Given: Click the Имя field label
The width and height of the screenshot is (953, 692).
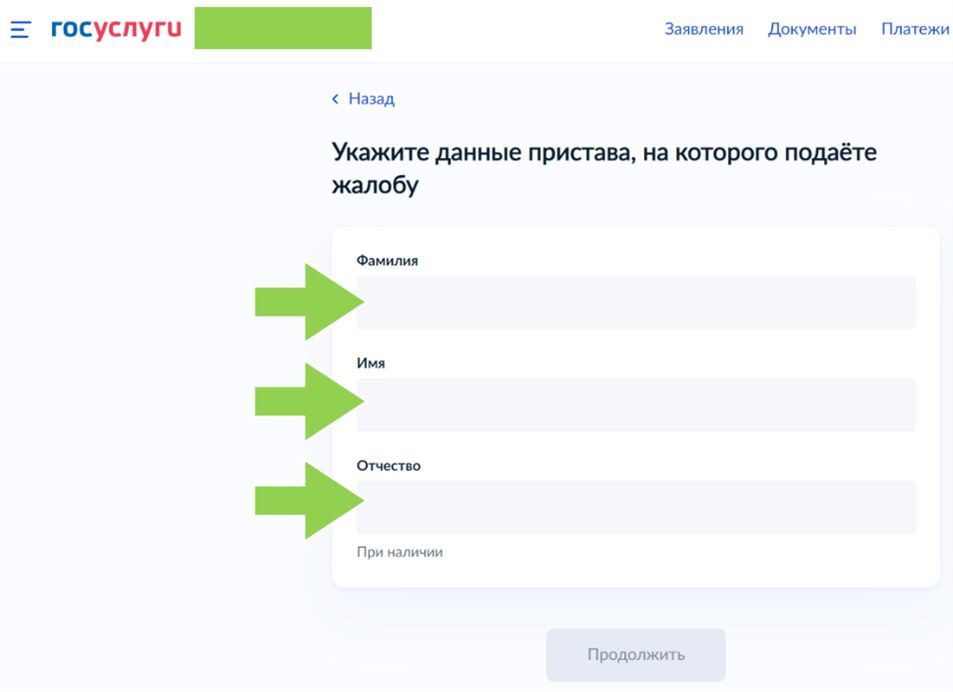Looking at the screenshot, I should [371, 363].
